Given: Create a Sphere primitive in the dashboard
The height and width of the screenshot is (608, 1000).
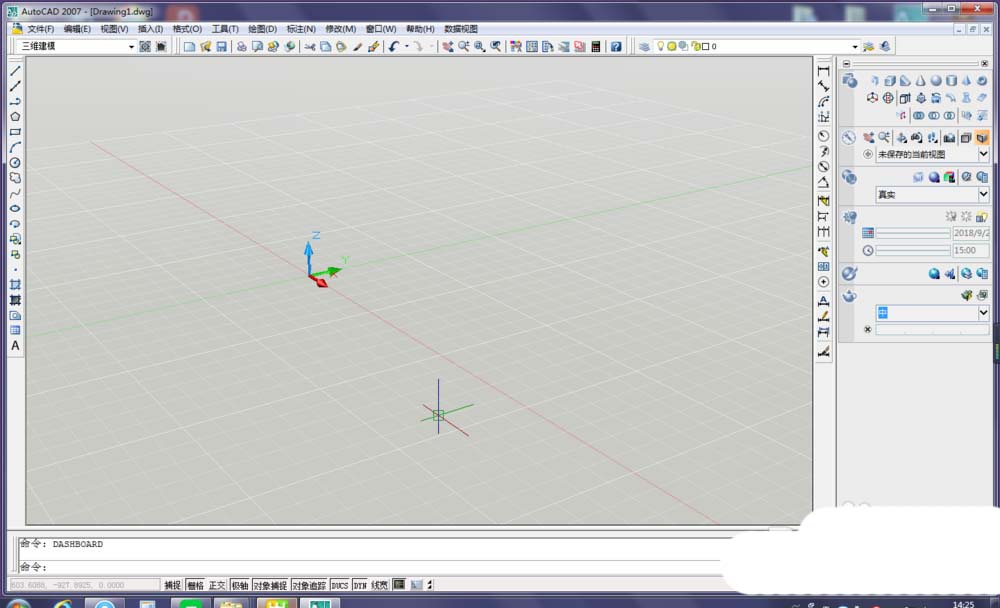Looking at the screenshot, I should 936,81.
